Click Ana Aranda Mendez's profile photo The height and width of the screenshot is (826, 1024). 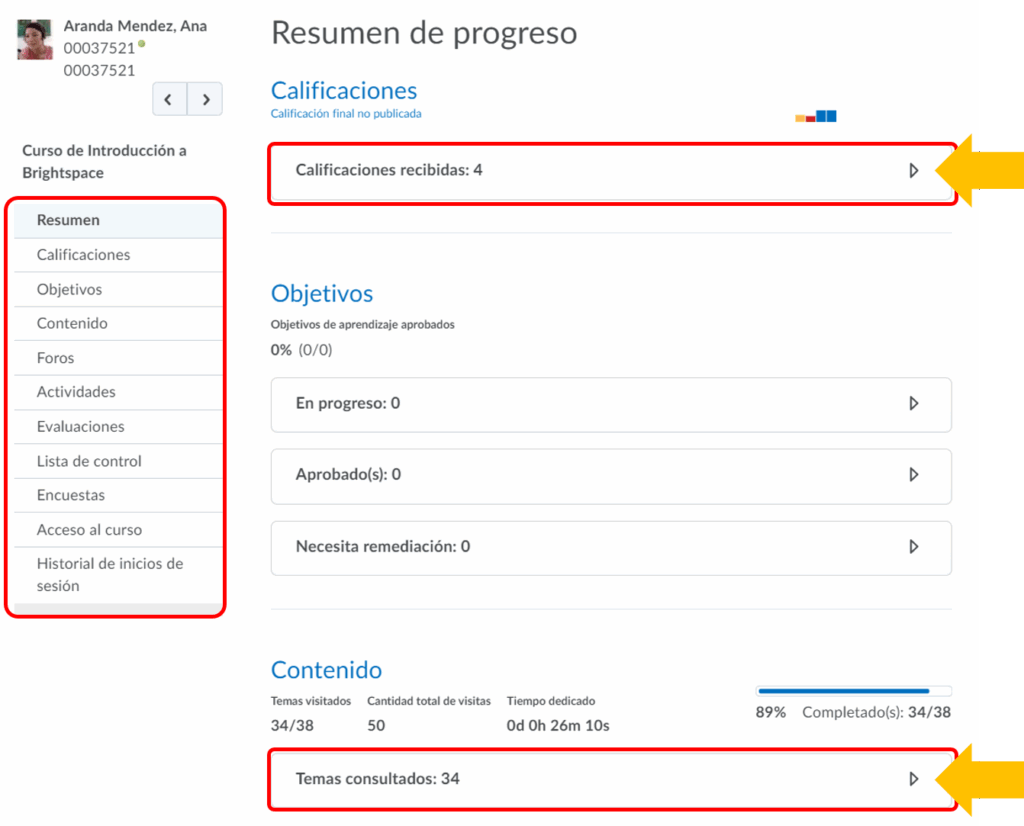35,41
